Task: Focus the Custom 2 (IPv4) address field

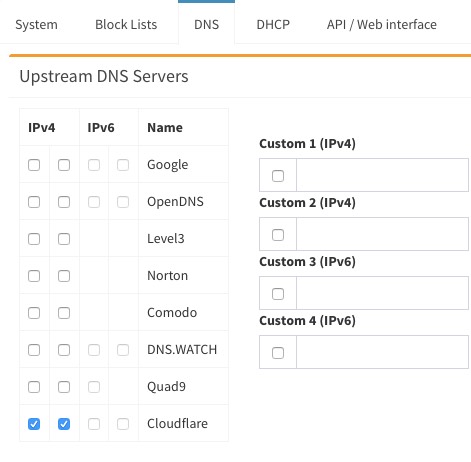Action: click(382, 234)
